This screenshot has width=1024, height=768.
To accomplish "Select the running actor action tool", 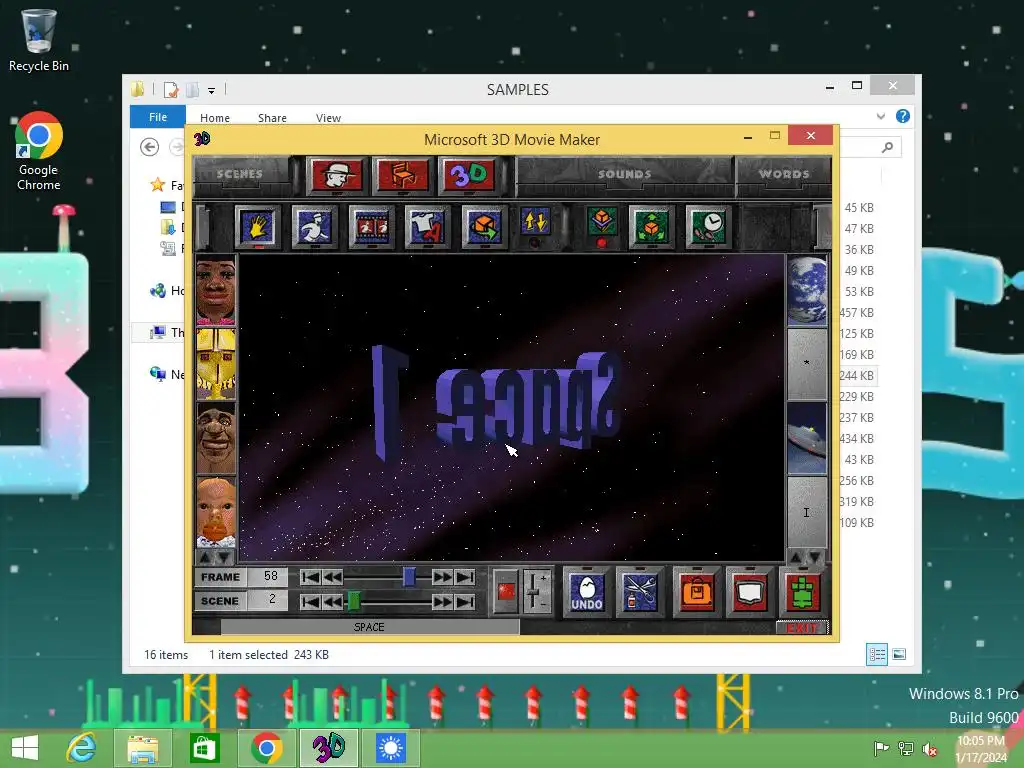I will (314, 227).
